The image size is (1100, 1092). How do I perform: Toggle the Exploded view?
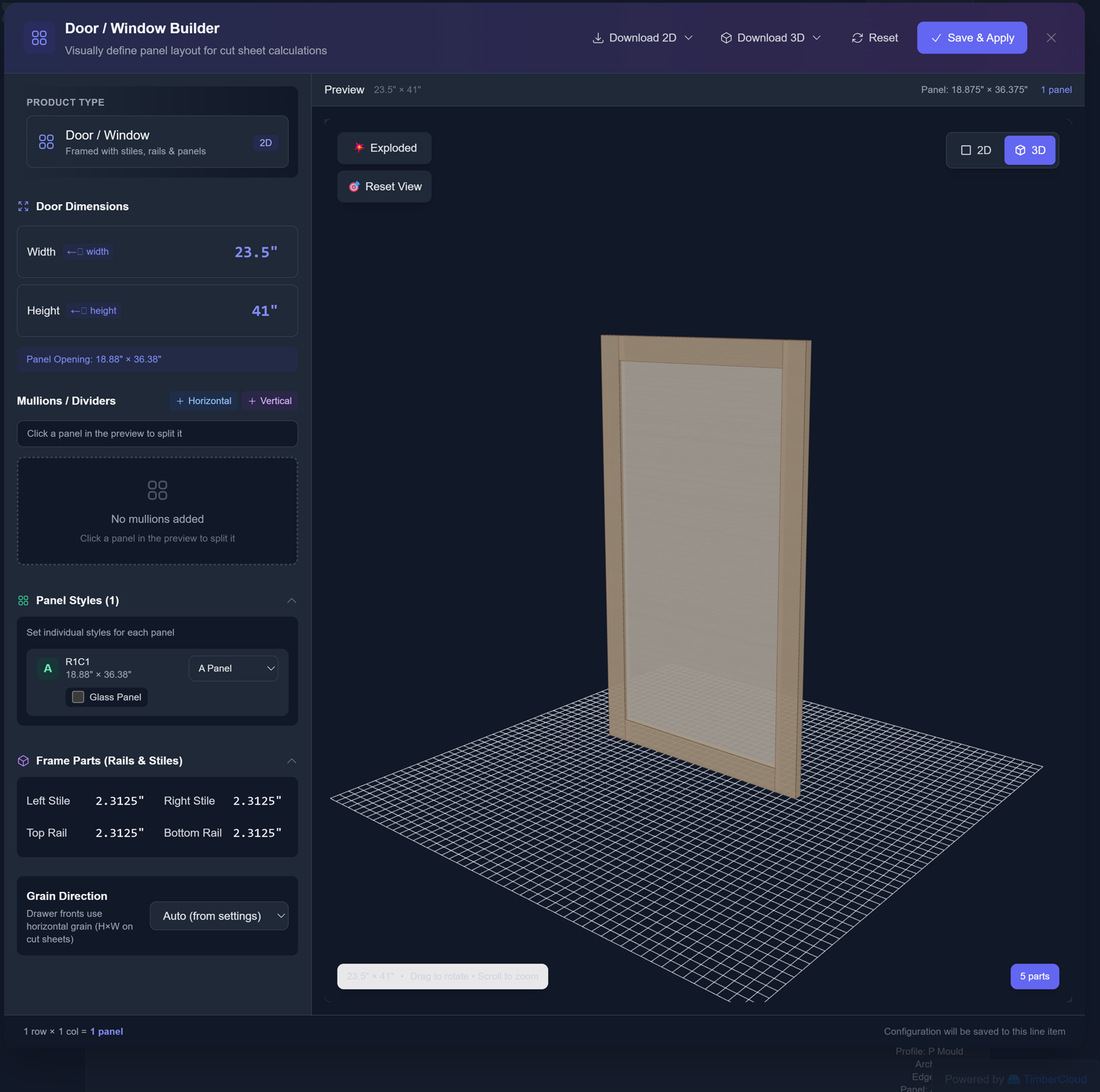(x=384, y=148)
